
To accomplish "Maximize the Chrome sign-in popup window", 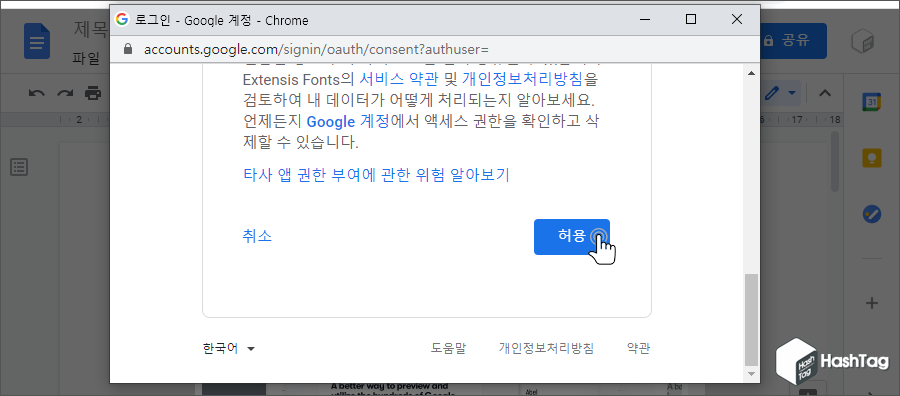I will coord(691,20).
